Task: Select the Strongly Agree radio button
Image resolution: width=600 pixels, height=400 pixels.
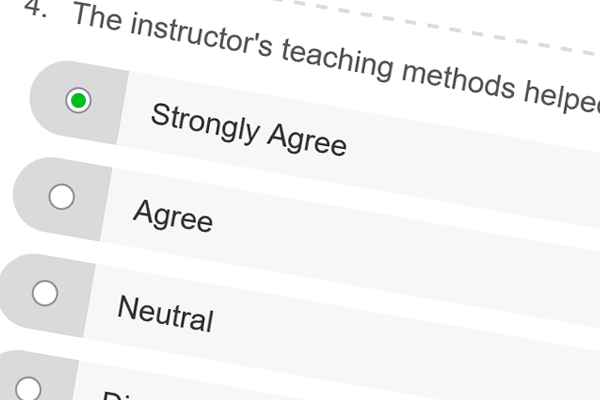Action: (x=78, y=100)
